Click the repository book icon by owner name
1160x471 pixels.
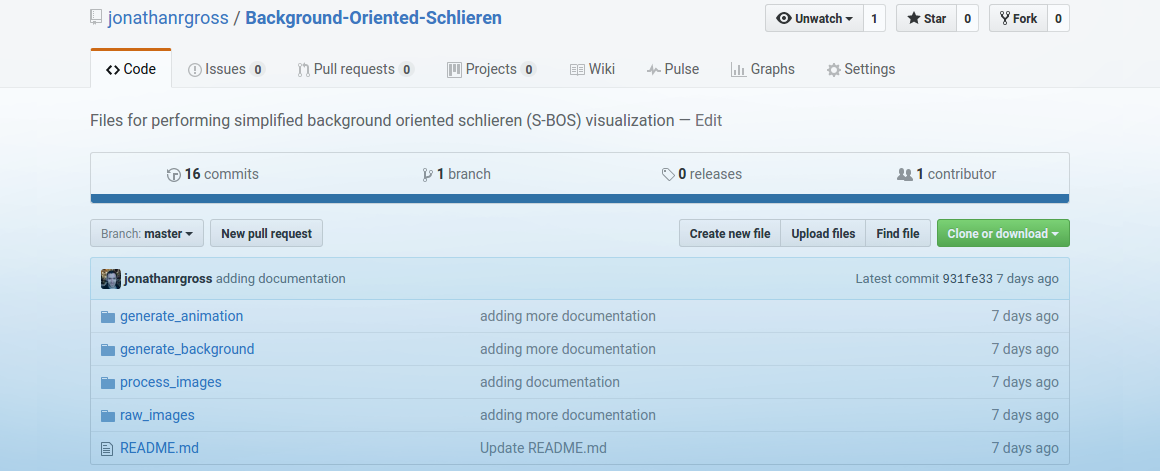coord(96,18)
